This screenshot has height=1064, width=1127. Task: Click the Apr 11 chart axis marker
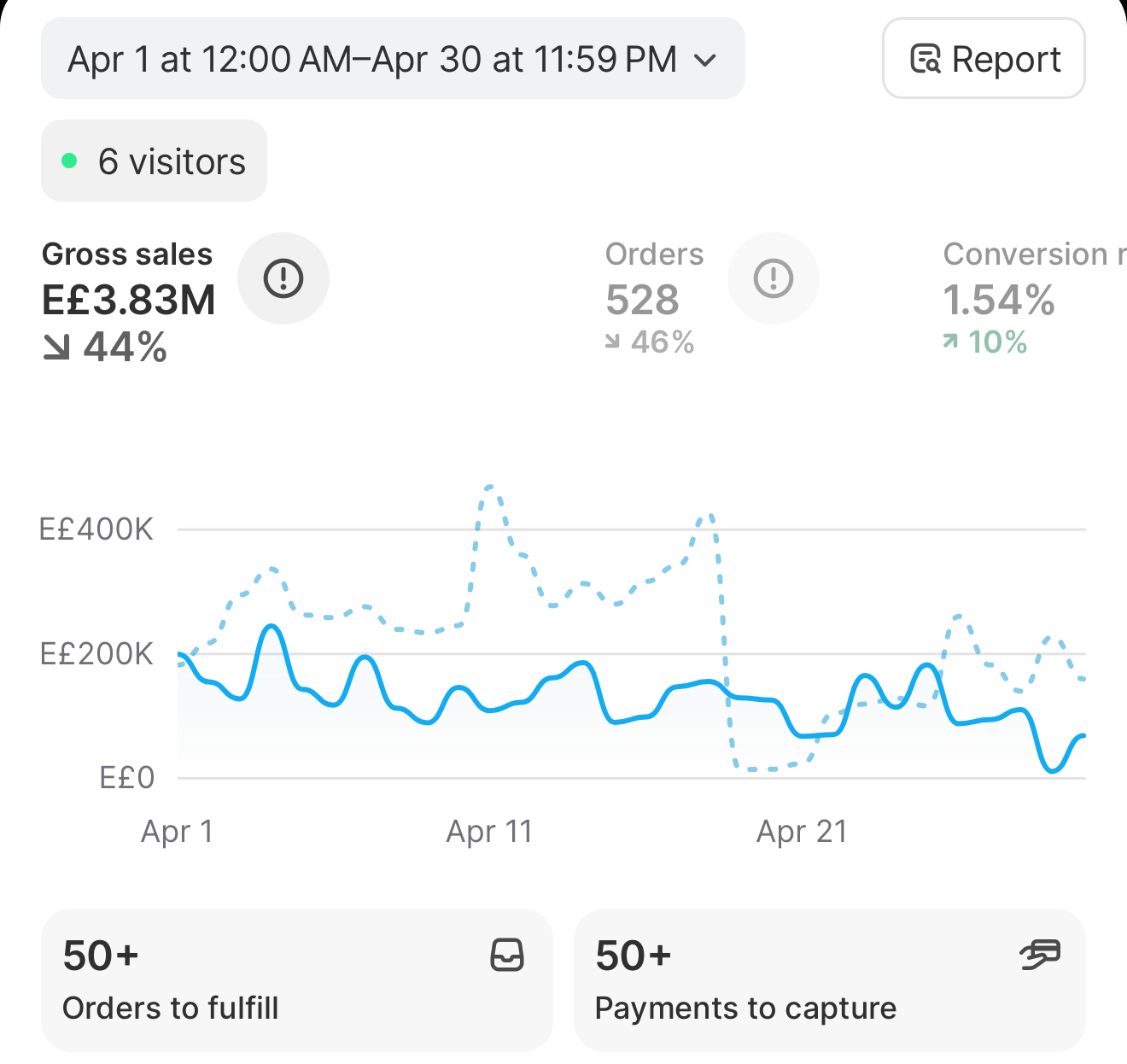(489, 831)
